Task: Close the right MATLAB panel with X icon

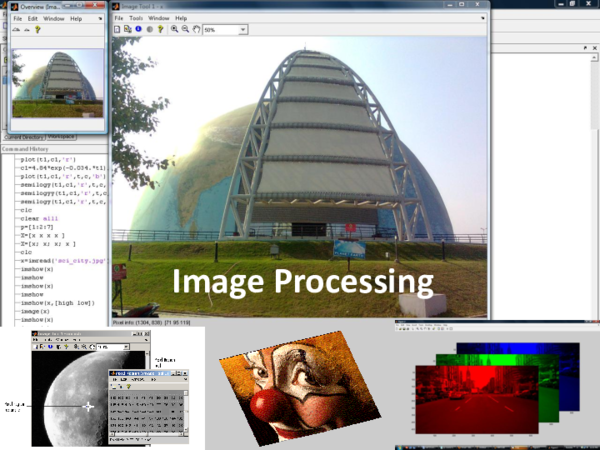Action: tap(595, 48)
